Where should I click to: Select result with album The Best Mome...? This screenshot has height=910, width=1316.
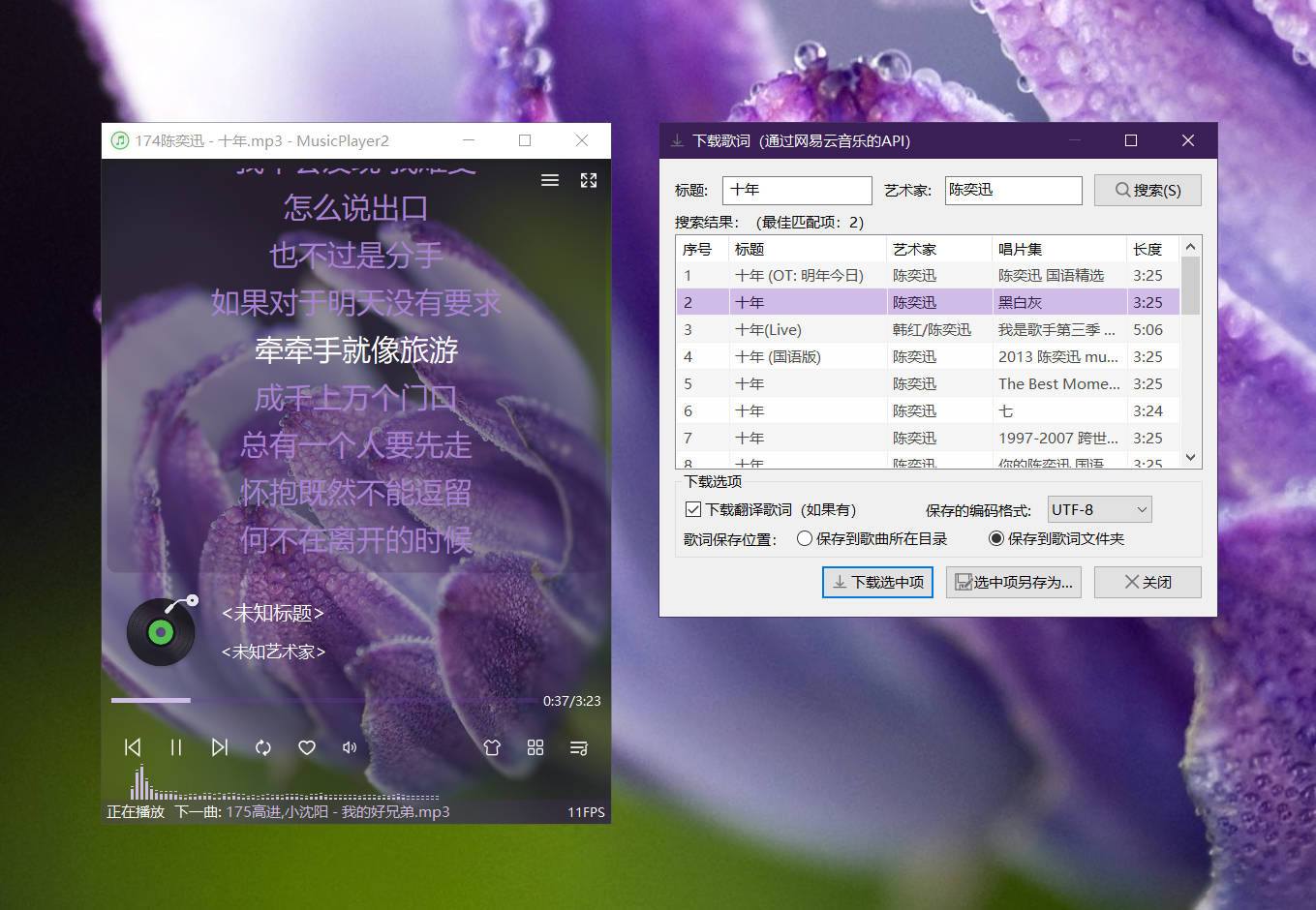[928, 384]
